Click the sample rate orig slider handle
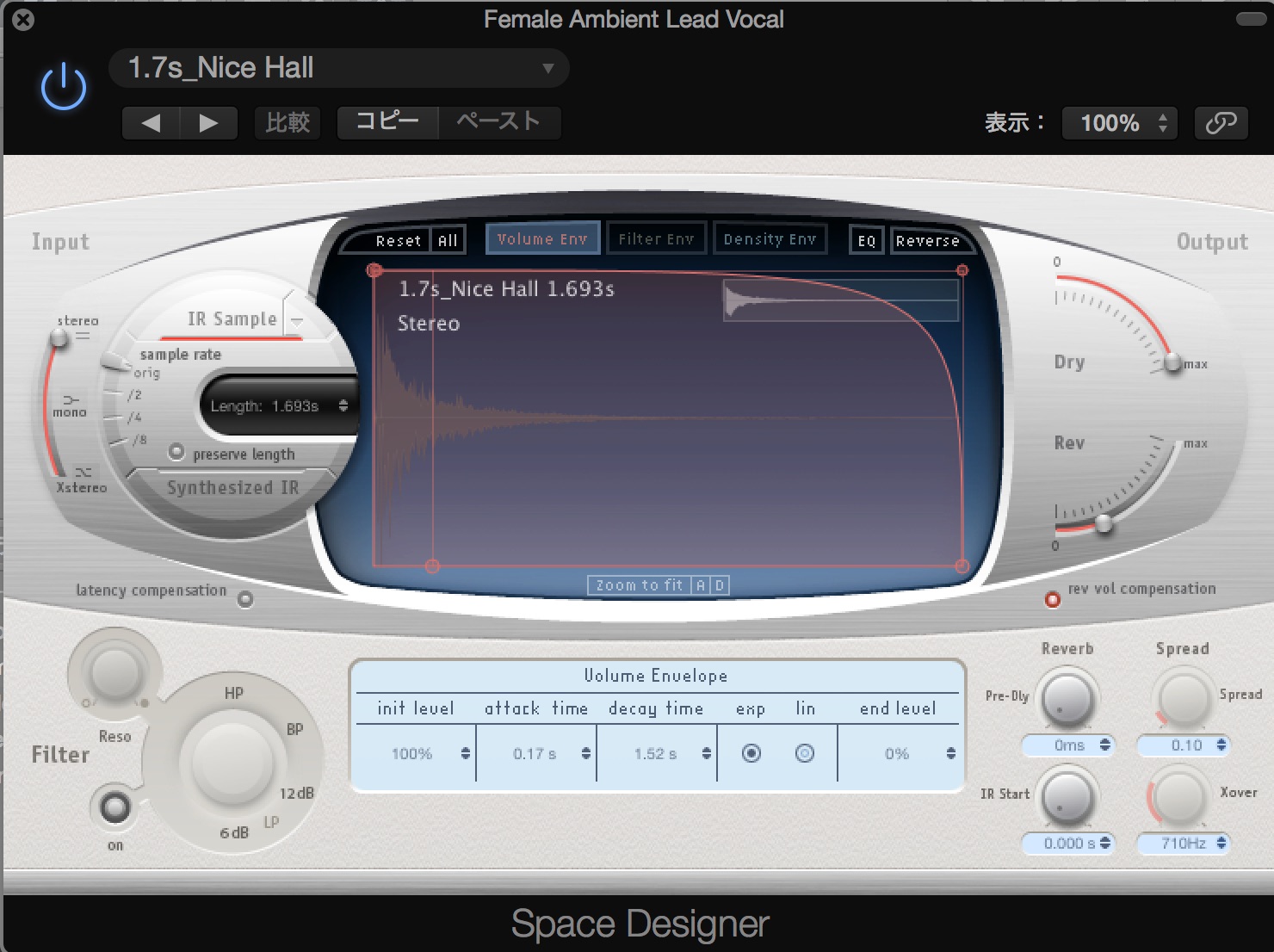 (x=114, y=362)
